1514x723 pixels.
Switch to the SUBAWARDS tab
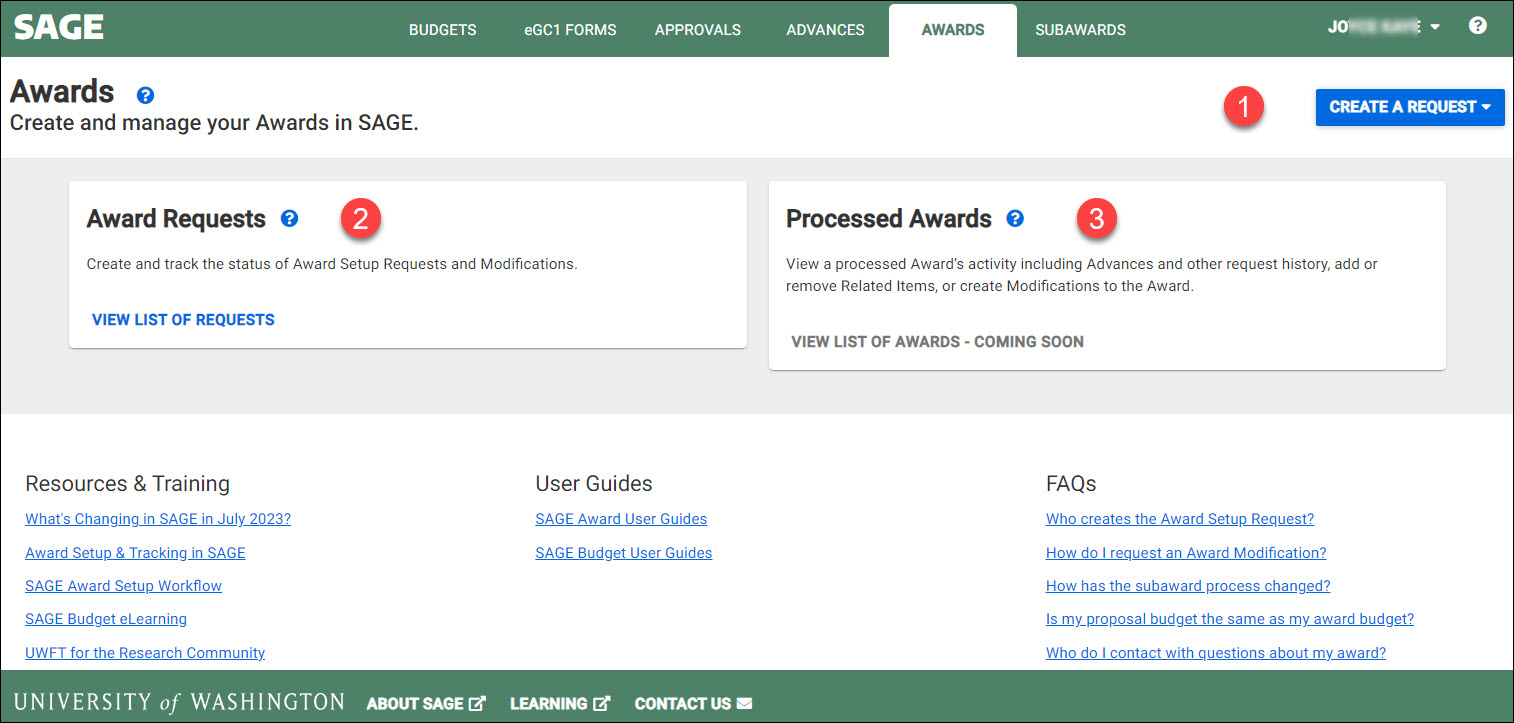(1080, 30)
